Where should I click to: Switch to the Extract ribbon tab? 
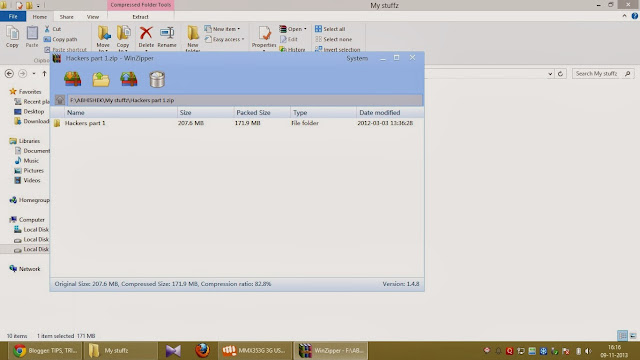pyautogui.click(x=140, y=17)
